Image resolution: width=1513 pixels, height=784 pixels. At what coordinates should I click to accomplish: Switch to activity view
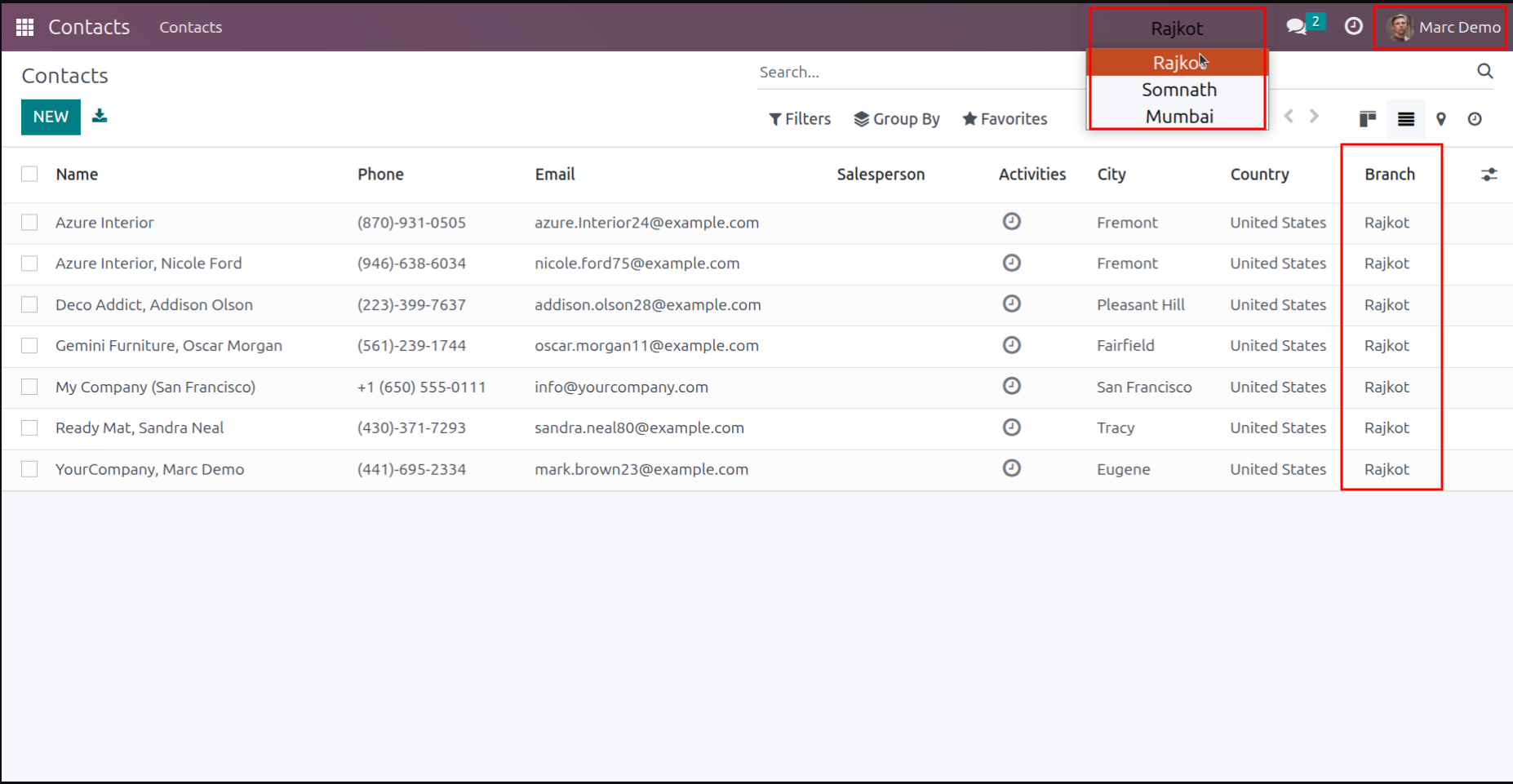1475,119
